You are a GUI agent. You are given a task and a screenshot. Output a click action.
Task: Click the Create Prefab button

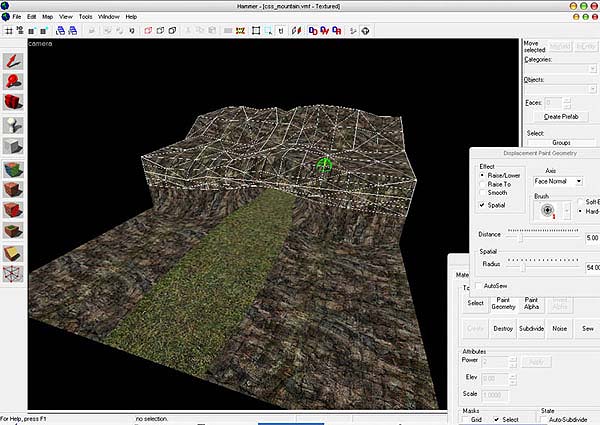(560, 117)
